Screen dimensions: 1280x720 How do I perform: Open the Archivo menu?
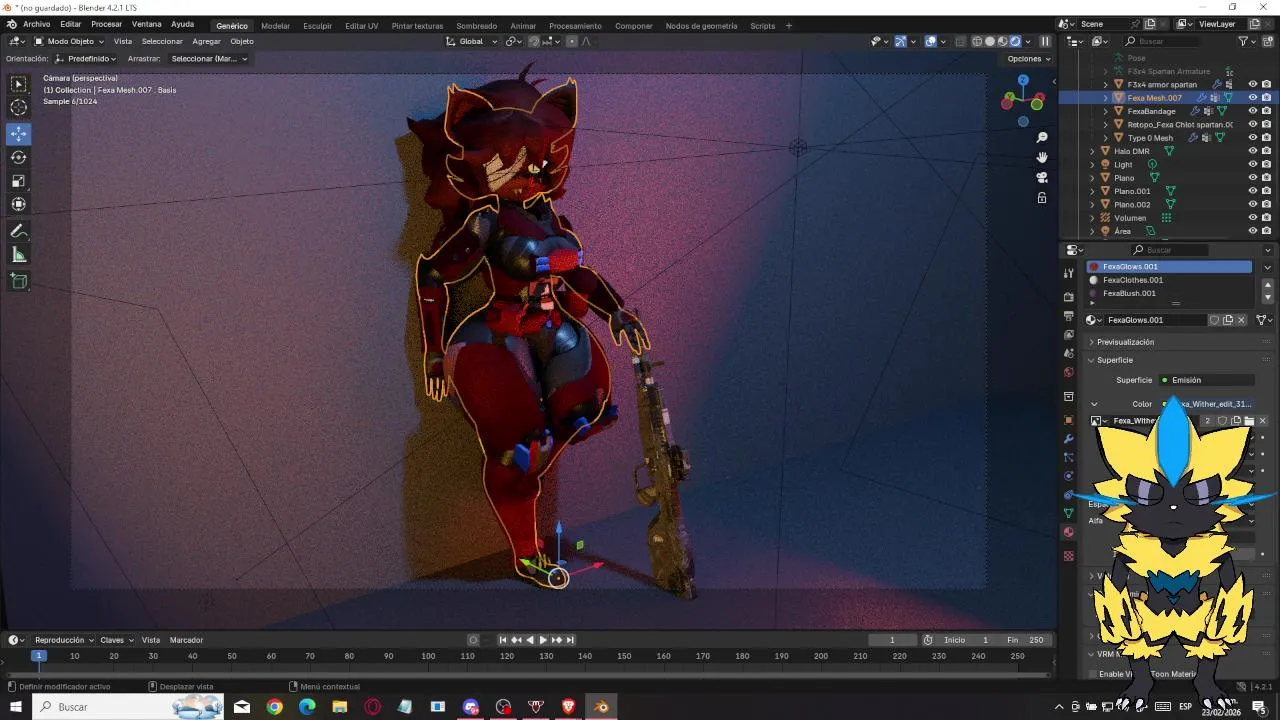(36, 24)
